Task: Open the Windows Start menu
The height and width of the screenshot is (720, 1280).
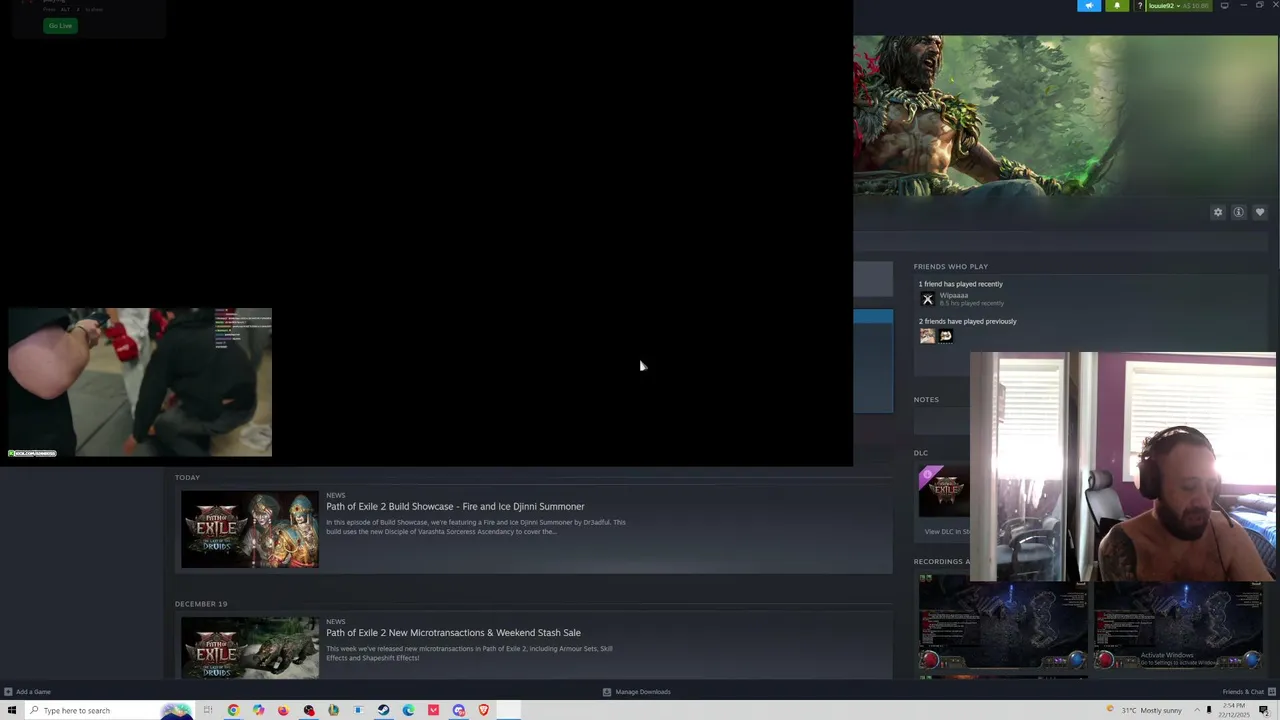Action: 12,710
